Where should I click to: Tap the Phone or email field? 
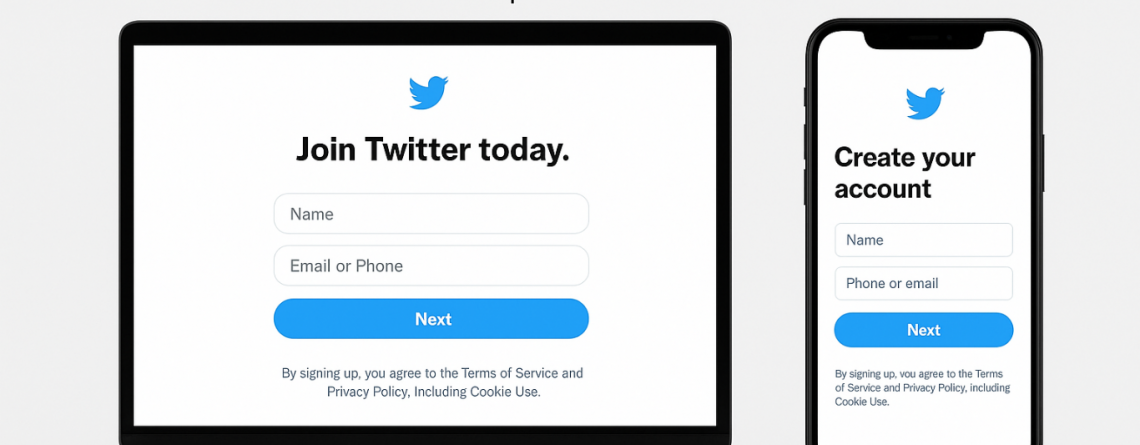[923, 284]
